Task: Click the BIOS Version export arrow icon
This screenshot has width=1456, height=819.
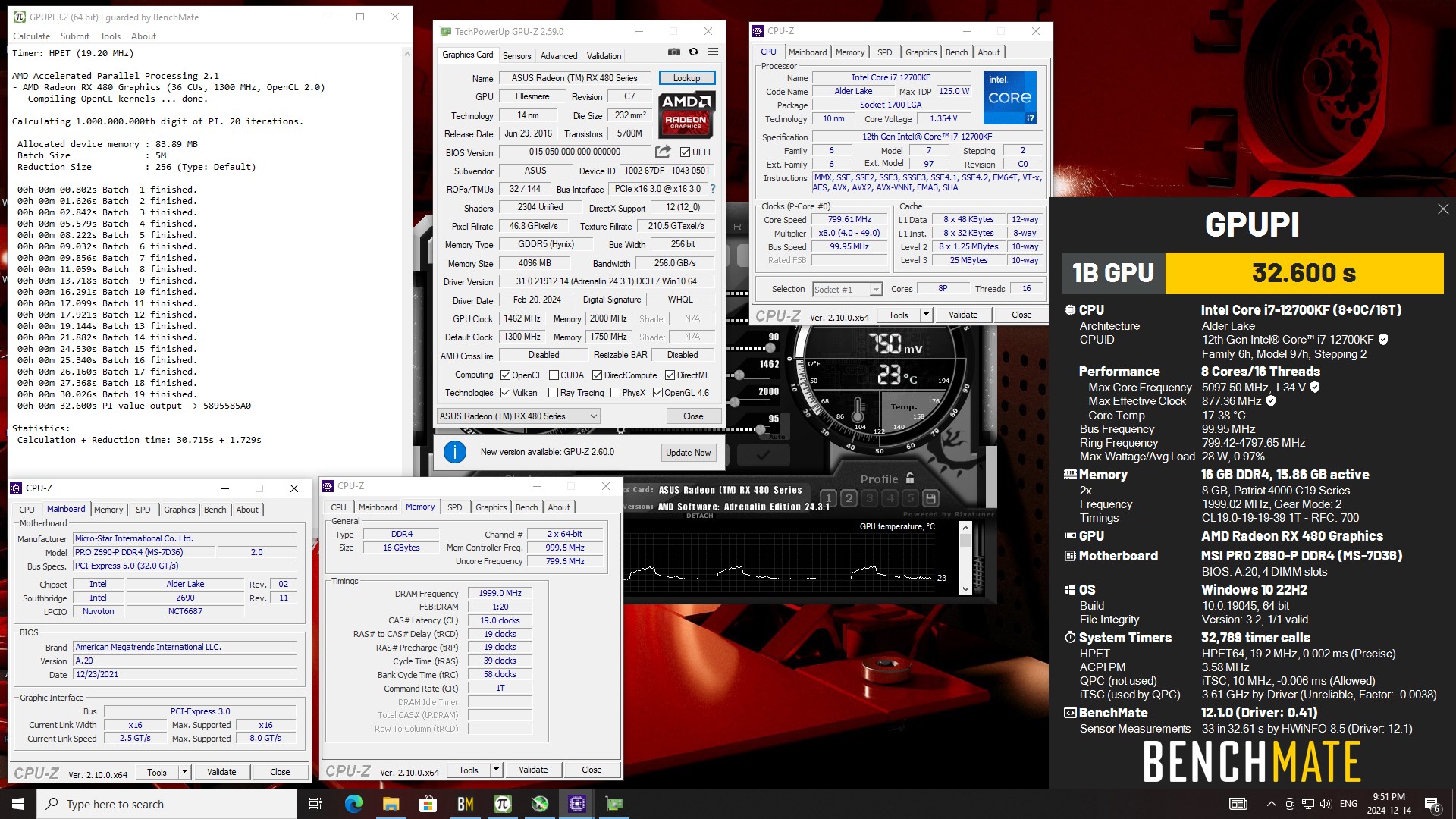Action: click(663, 152)
